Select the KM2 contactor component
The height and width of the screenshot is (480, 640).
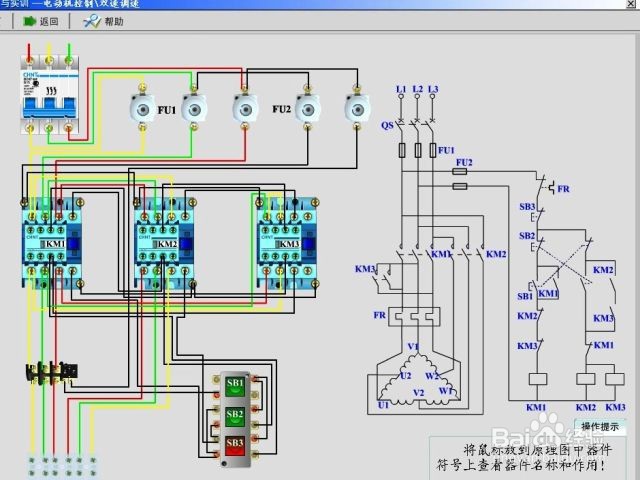[x=164, y=244]
